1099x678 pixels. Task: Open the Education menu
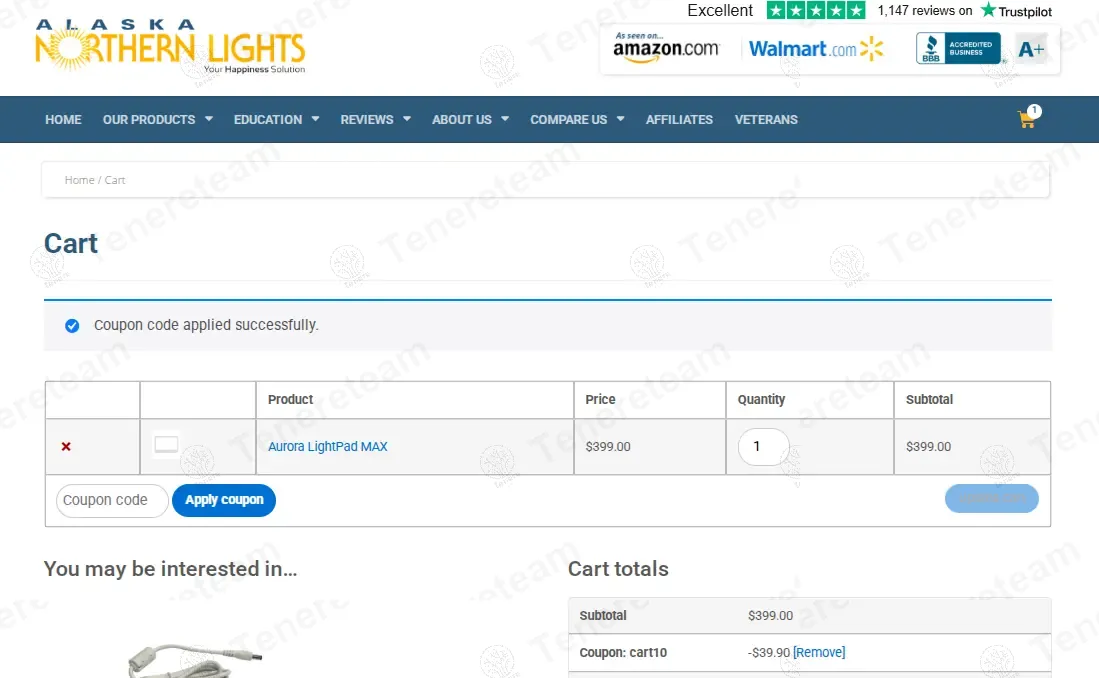click(268, 120)
